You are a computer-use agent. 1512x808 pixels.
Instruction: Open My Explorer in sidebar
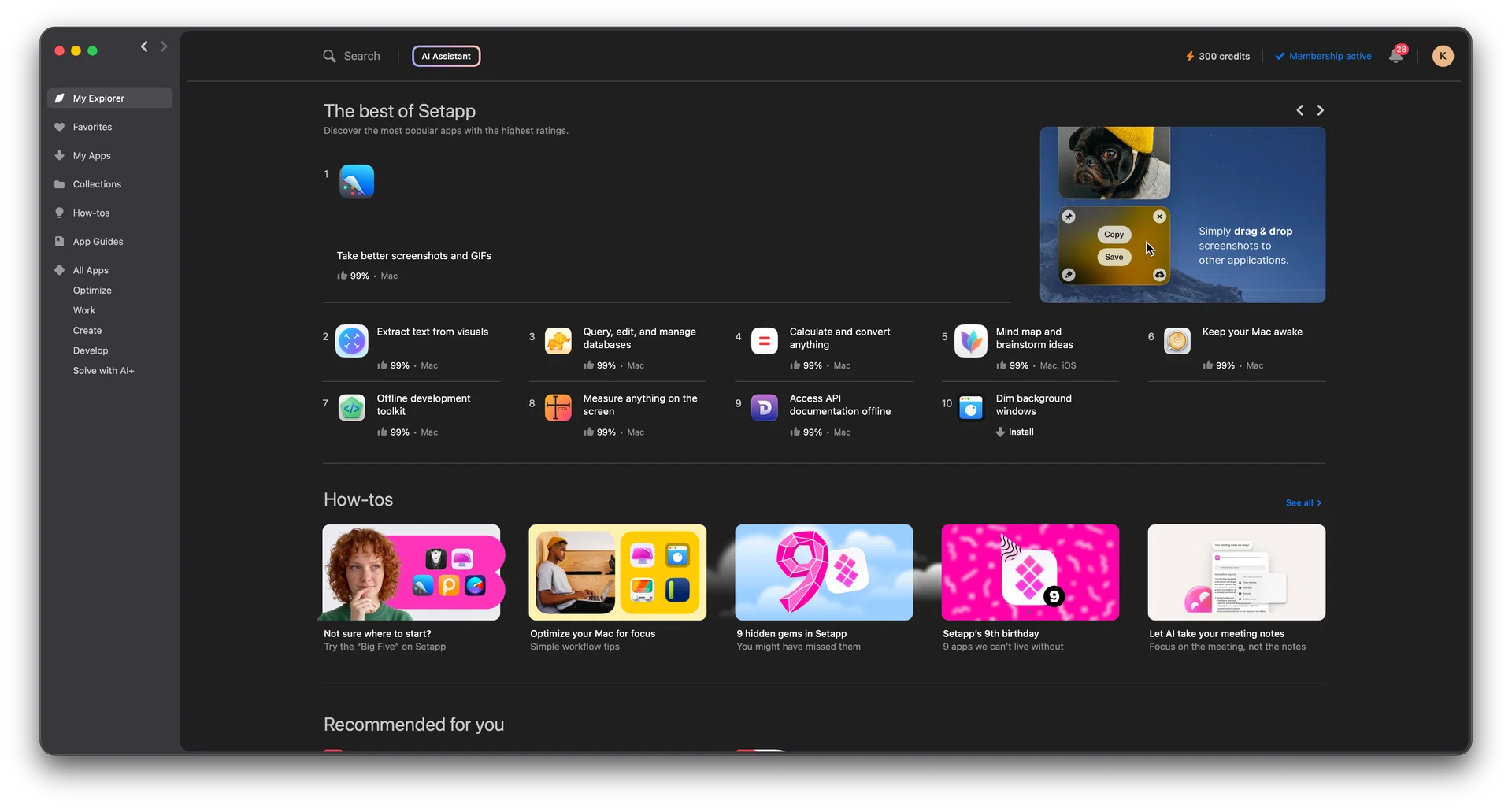109,98
